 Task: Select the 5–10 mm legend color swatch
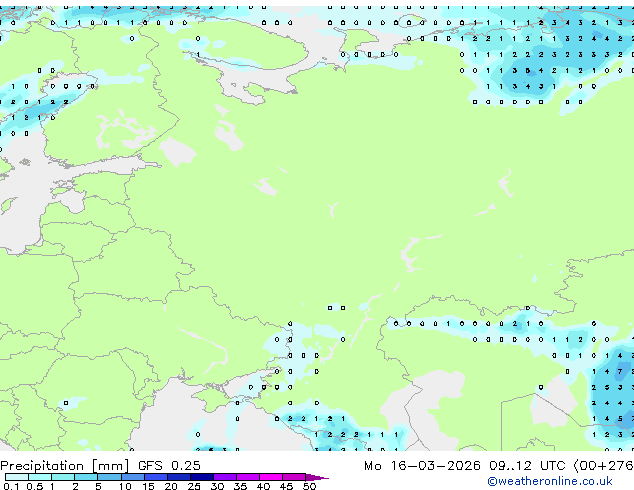[109, 477]
